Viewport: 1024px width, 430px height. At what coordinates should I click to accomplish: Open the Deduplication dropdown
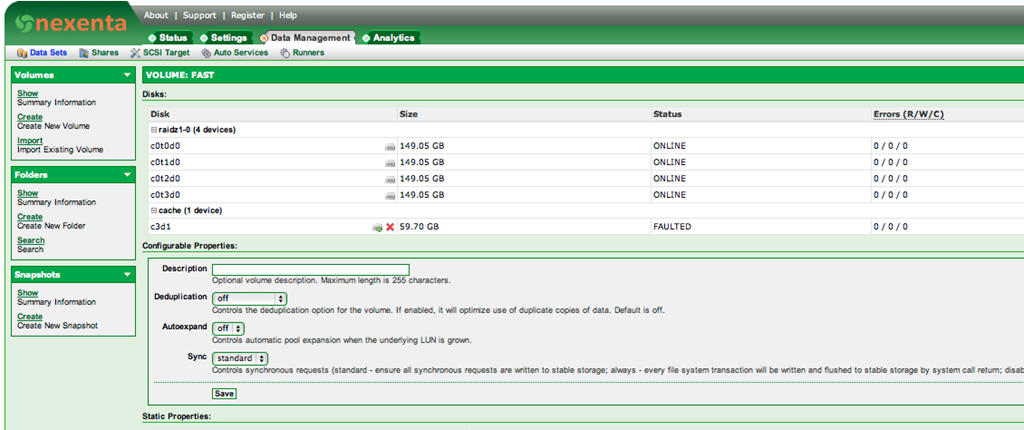[x=250, y=298]
